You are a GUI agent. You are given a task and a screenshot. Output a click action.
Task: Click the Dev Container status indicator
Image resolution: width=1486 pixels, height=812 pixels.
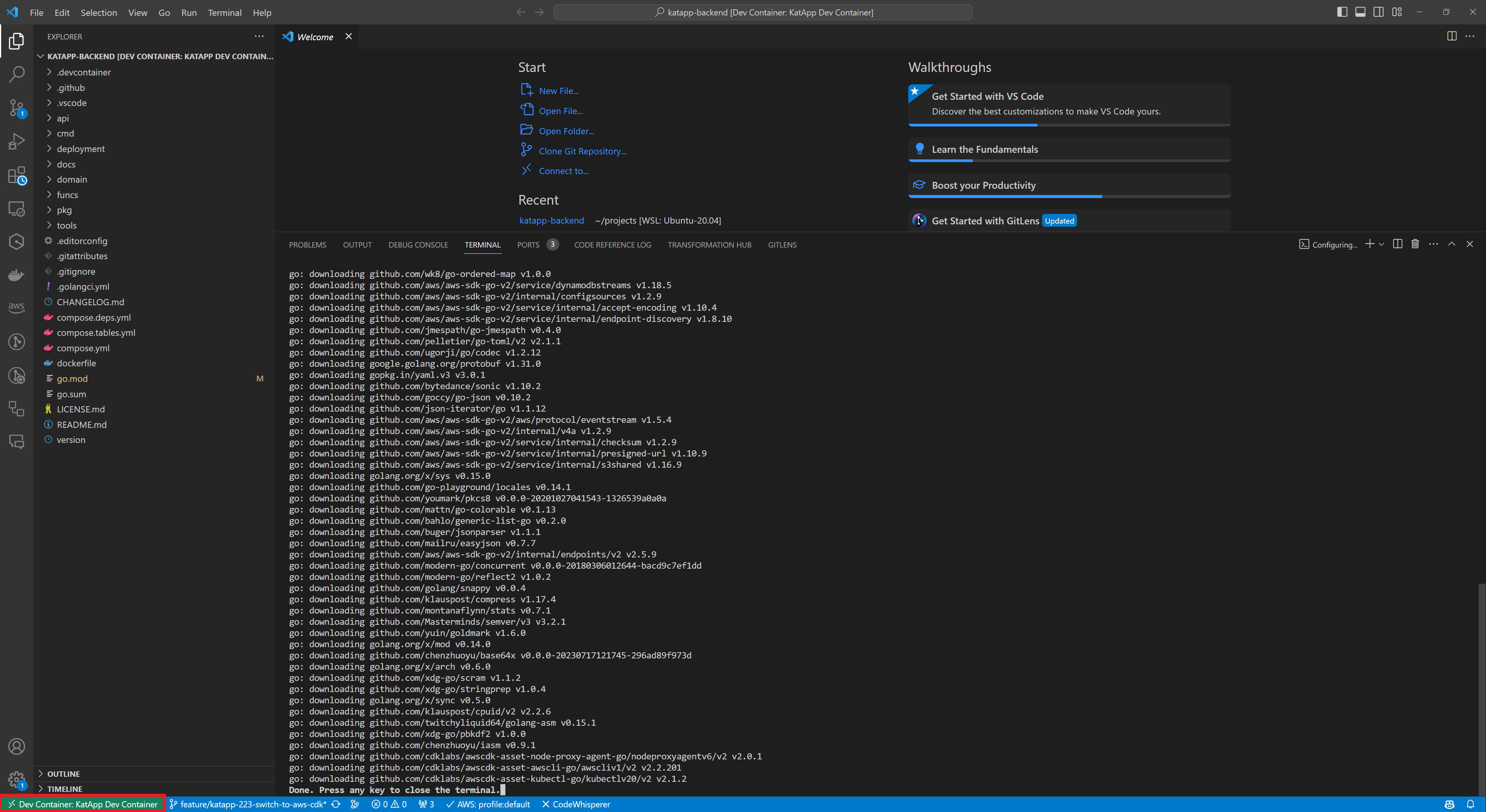tap(82, 804)
